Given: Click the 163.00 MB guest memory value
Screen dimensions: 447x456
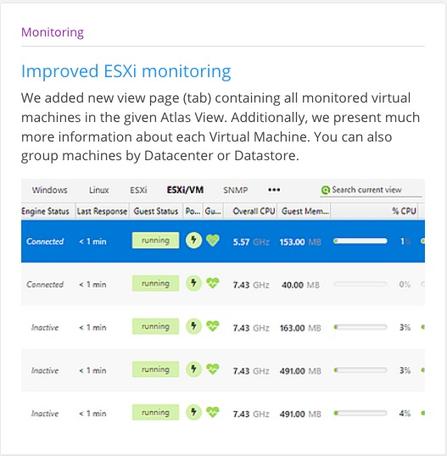Looking at the screenshot, I should [x=301, y=328].
